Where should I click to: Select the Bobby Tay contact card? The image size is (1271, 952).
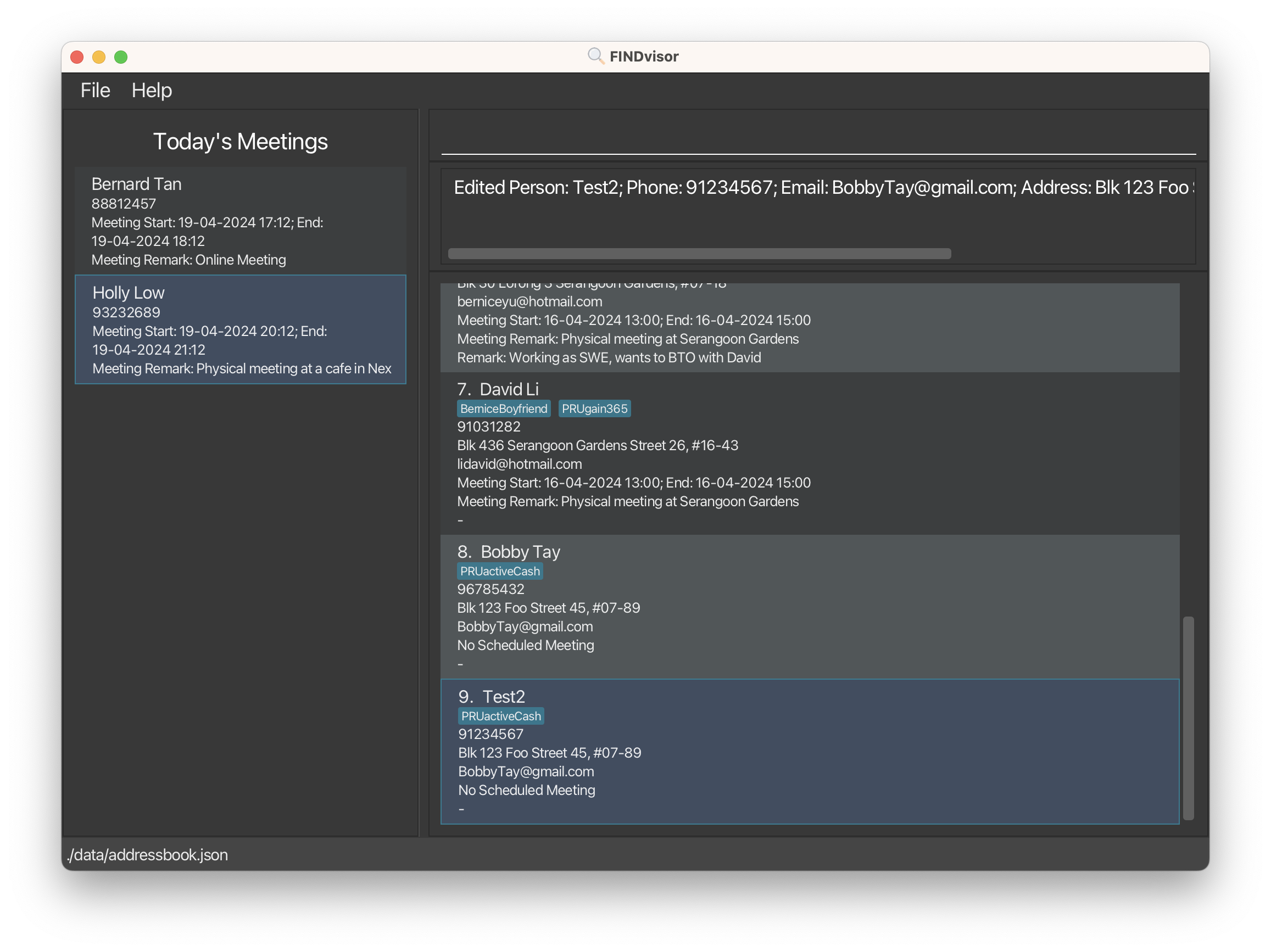(x=809, y=607)
